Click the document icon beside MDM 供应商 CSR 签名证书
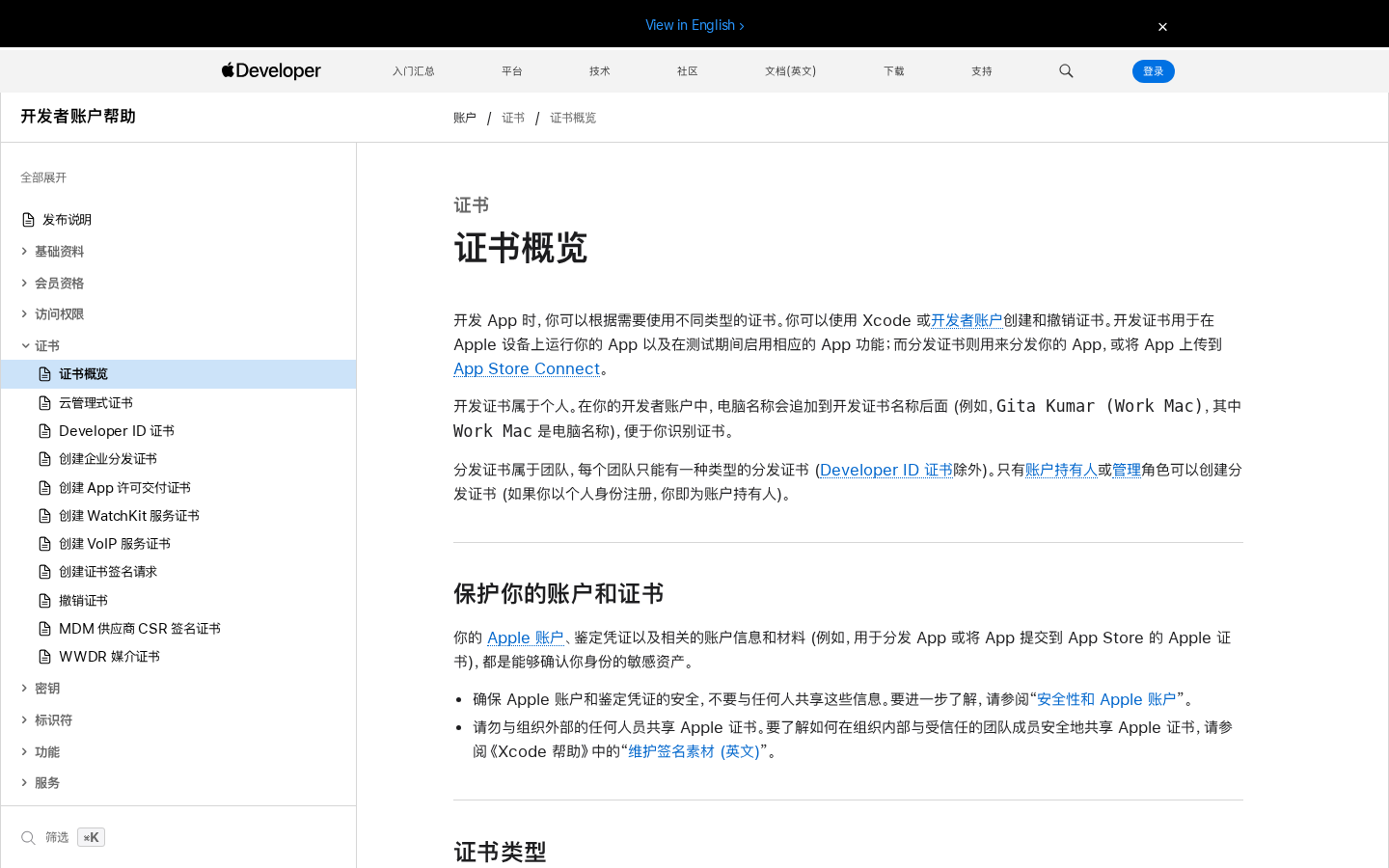Viewport: 1389px width, 868px height. pyautogui.click(x=44, y=629)
